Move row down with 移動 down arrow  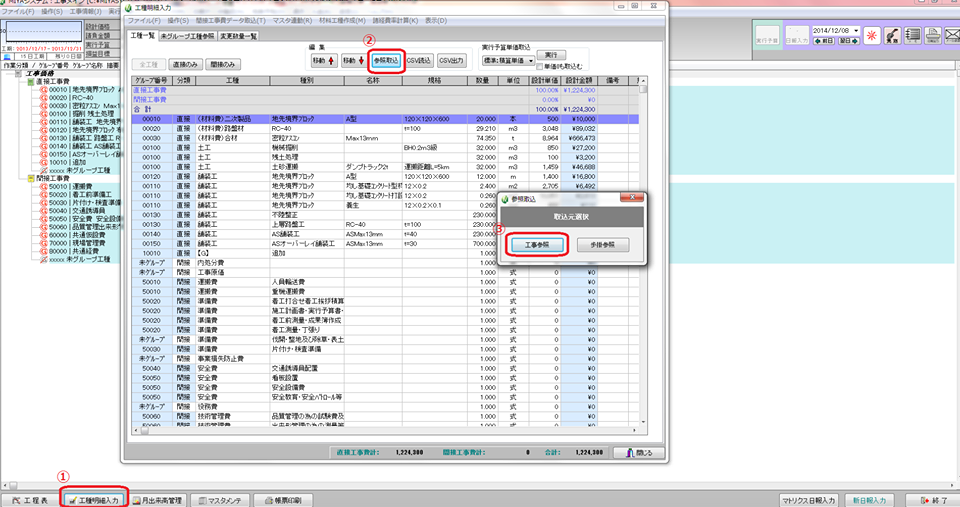click(353, 61)
